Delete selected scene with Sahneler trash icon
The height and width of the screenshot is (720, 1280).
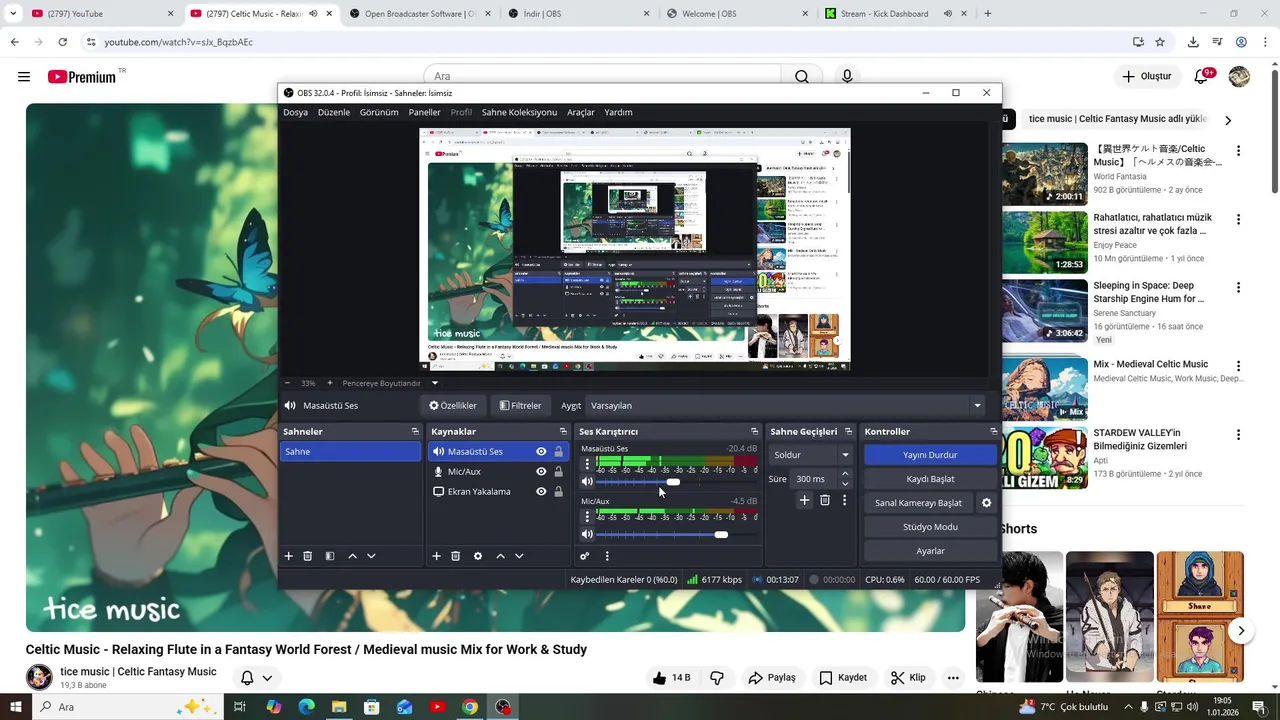coord(308,556)
